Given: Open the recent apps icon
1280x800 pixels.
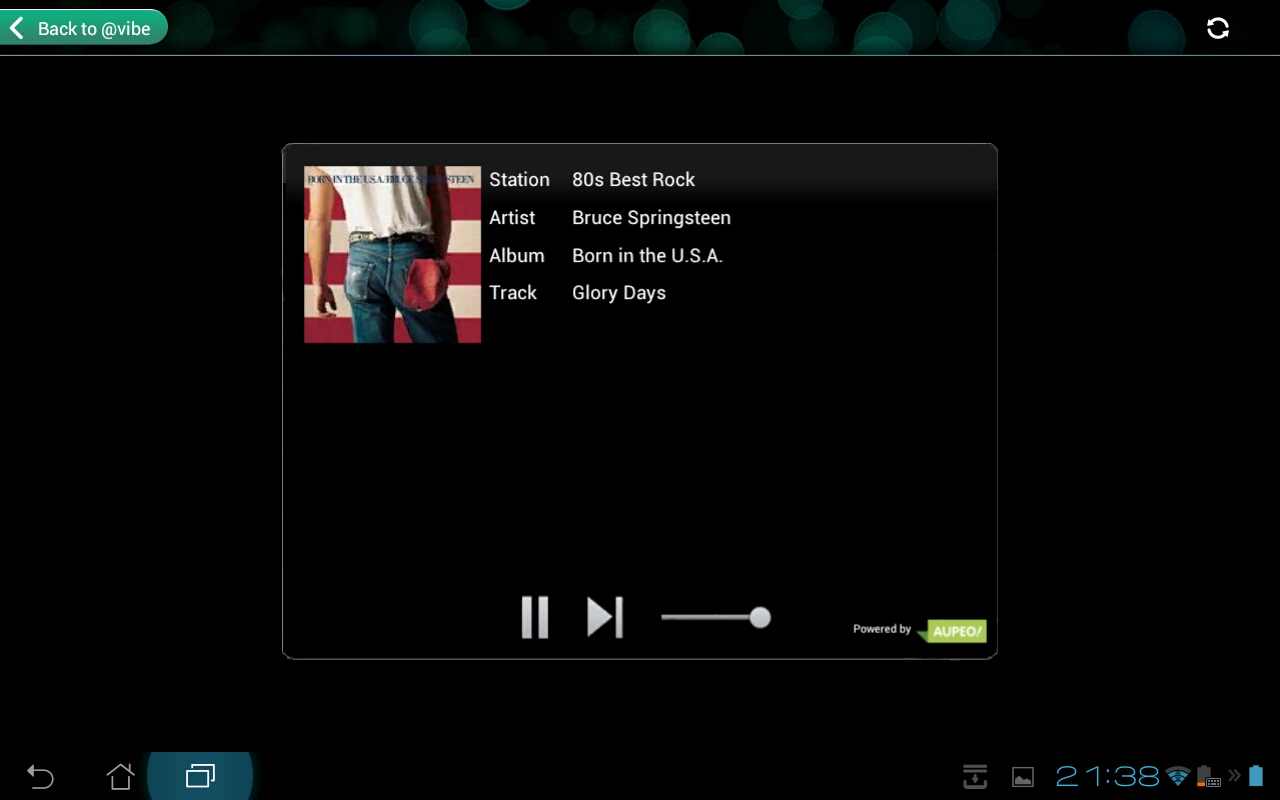Looking at the screenshot, I should pos(200,776).
